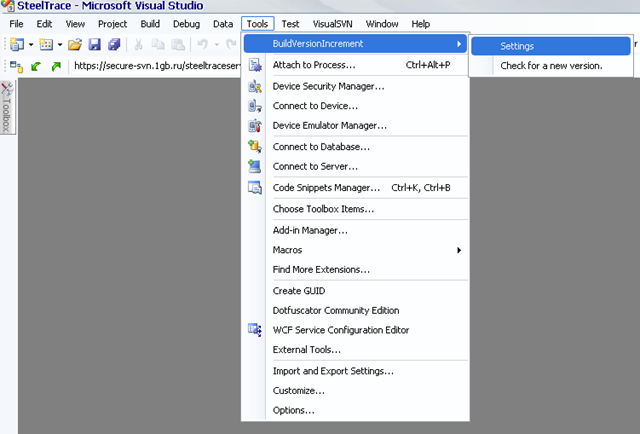The height and width of the screenshot is (434, 640).
Task: Click the Save All icon
Action: pyautogui.click(x=114, y=44)
